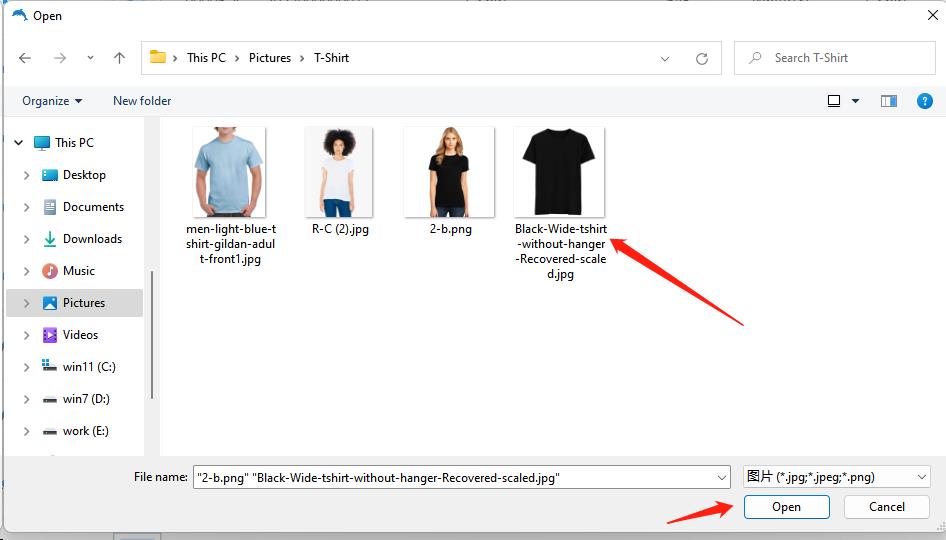The height and width of the screenshot is (540, 946).
Task: Click the Open button
Action: click(x=786, y=507)
